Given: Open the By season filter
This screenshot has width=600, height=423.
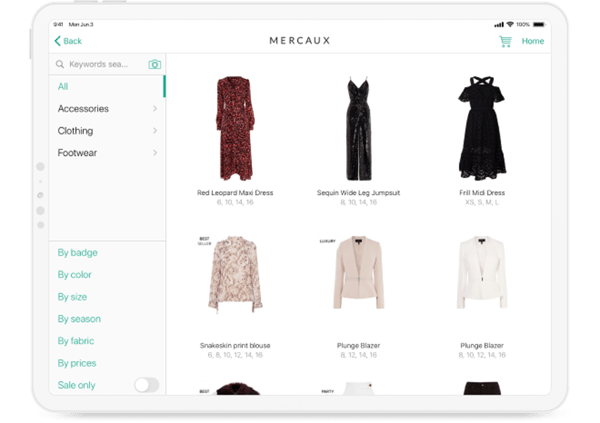Looking at the screenshot, I should [79, 319].
